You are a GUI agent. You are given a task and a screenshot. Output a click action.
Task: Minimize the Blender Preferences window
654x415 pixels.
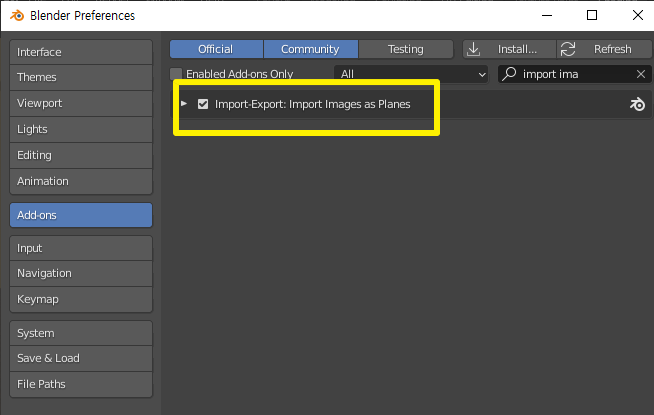pos(547,16)
